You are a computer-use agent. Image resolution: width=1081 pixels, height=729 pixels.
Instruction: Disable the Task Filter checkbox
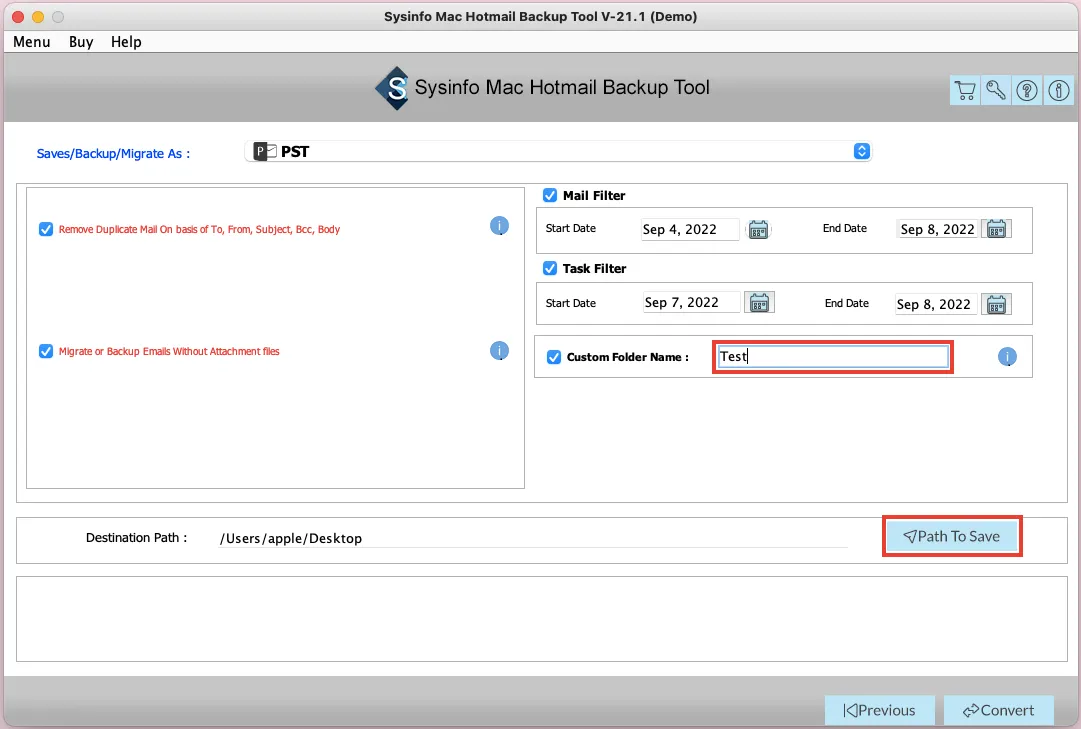click(549, 268)
